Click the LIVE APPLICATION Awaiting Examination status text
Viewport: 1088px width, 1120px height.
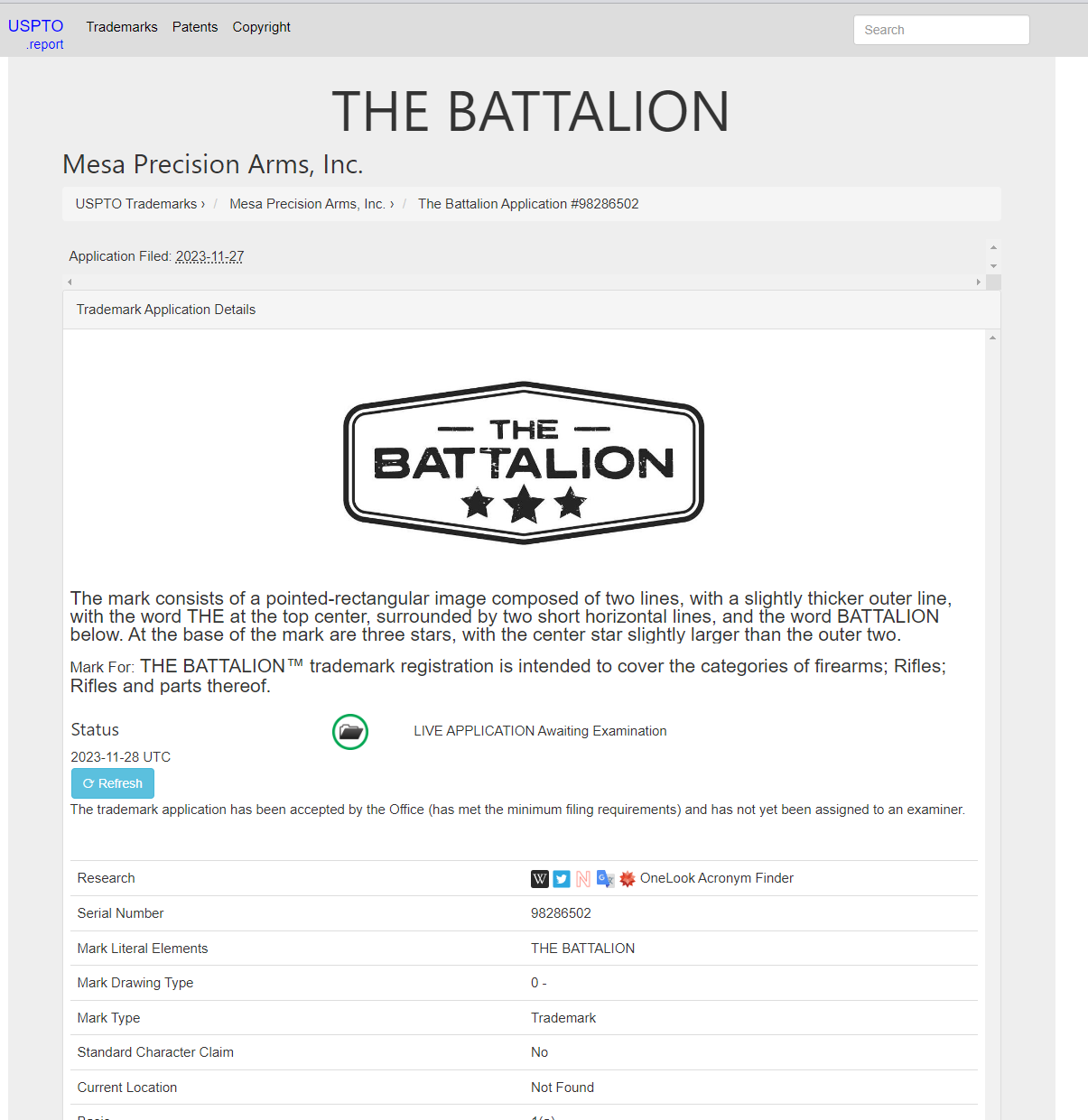pos(540,731)
